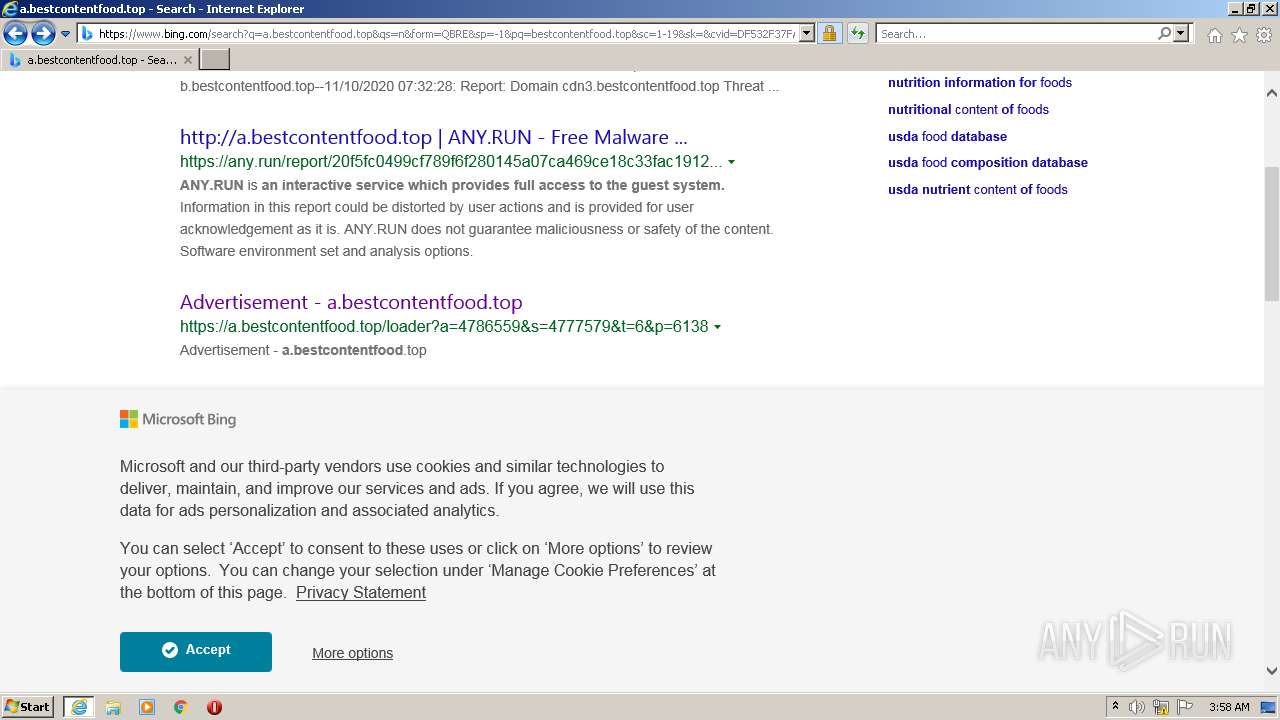Accept cookies with the Accept button

coord(196,651)
